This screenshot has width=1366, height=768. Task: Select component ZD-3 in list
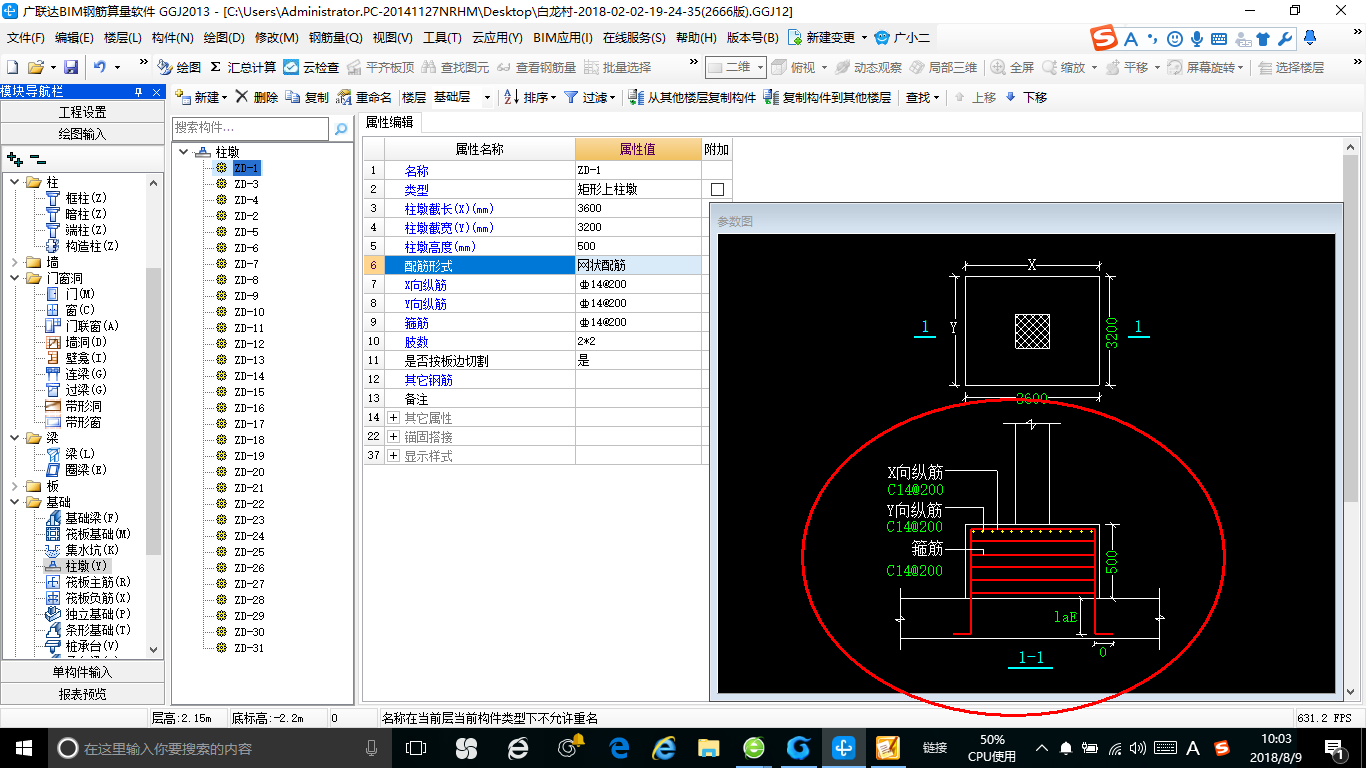click(x=246, y=184)
